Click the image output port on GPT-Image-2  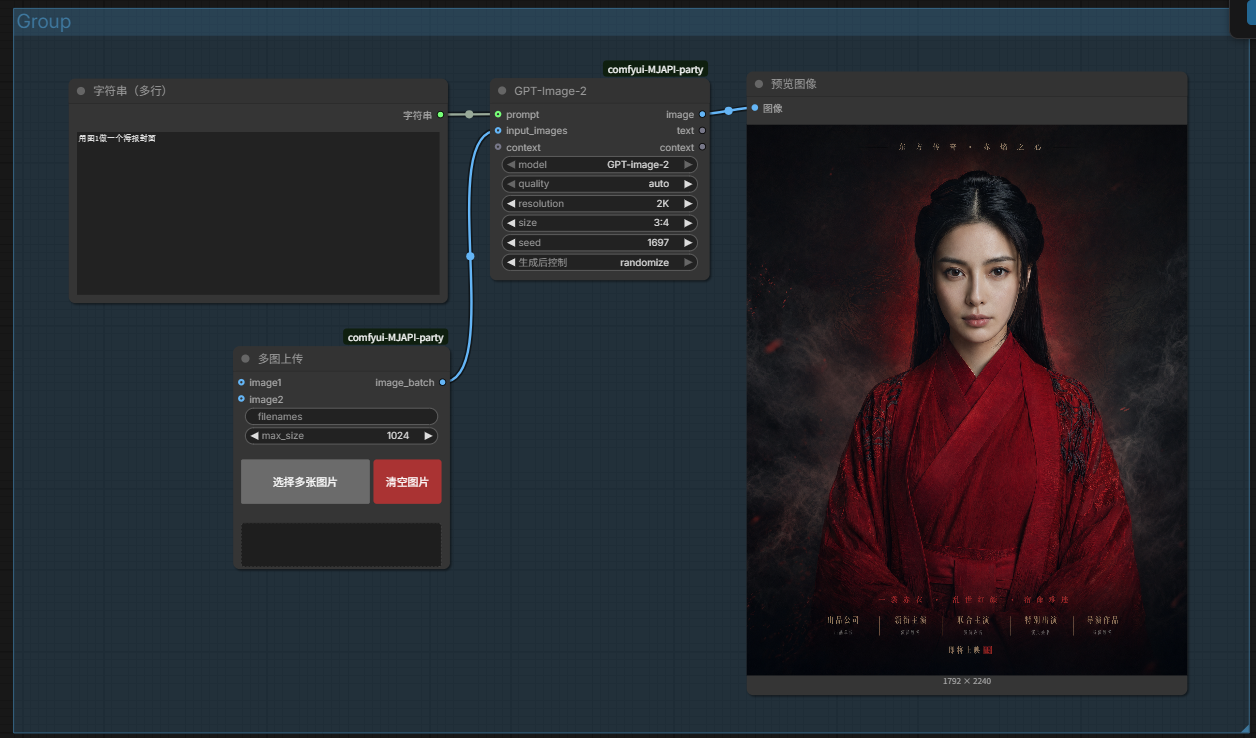(703, 115)
